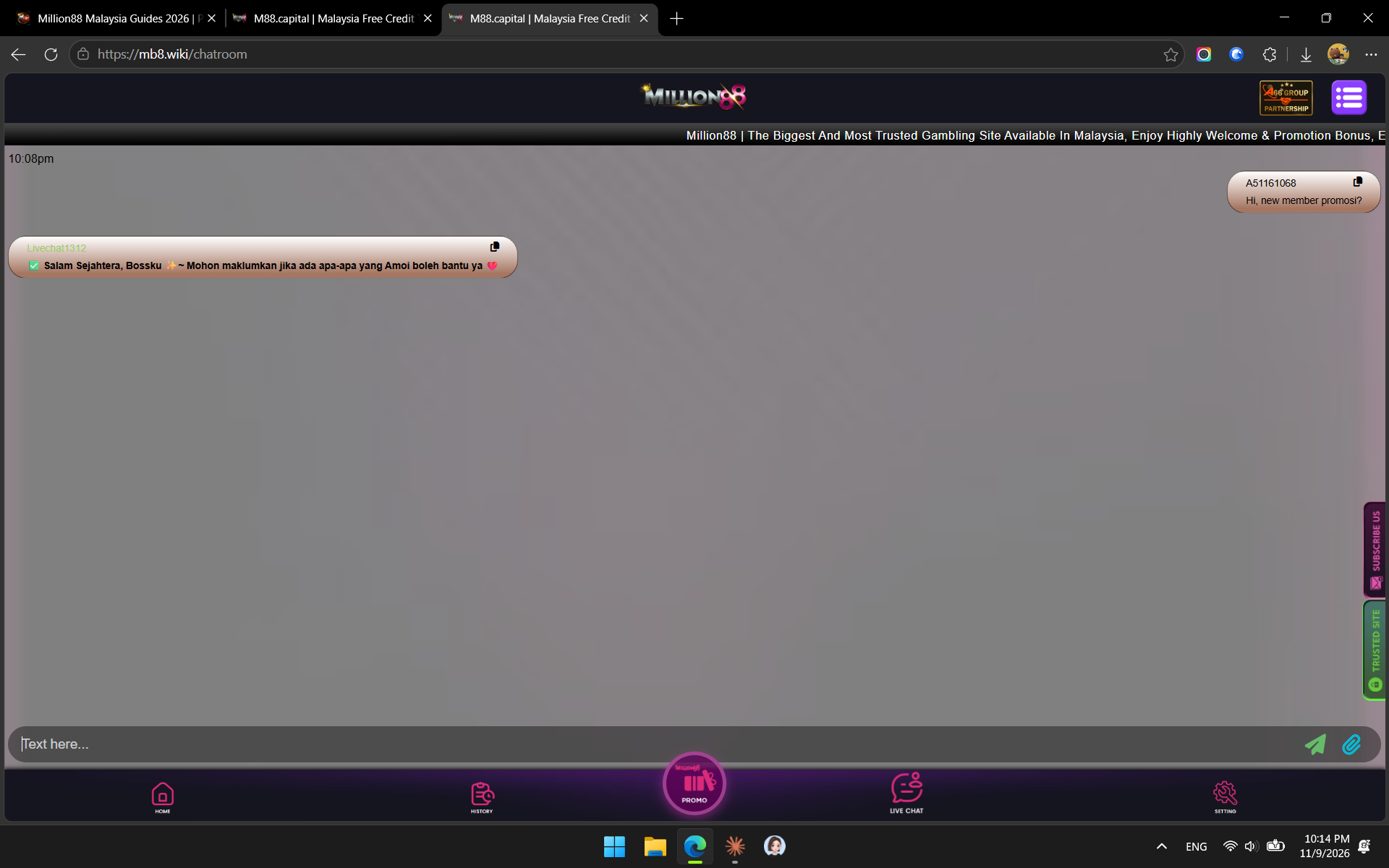Show hidden system tray icons
Viewport: 1389px width, 868px height.
click(x=1162, y=846)
